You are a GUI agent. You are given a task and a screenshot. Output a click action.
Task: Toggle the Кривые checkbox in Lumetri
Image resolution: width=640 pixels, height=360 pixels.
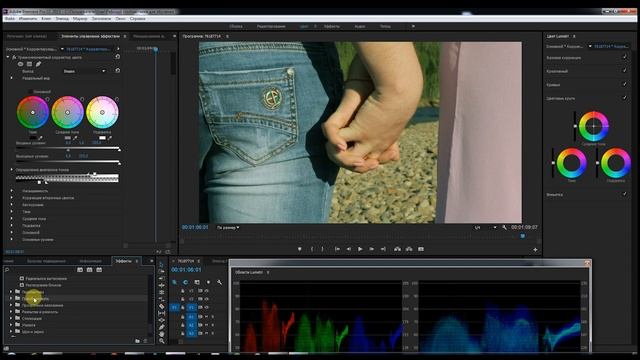pos(624,84)
